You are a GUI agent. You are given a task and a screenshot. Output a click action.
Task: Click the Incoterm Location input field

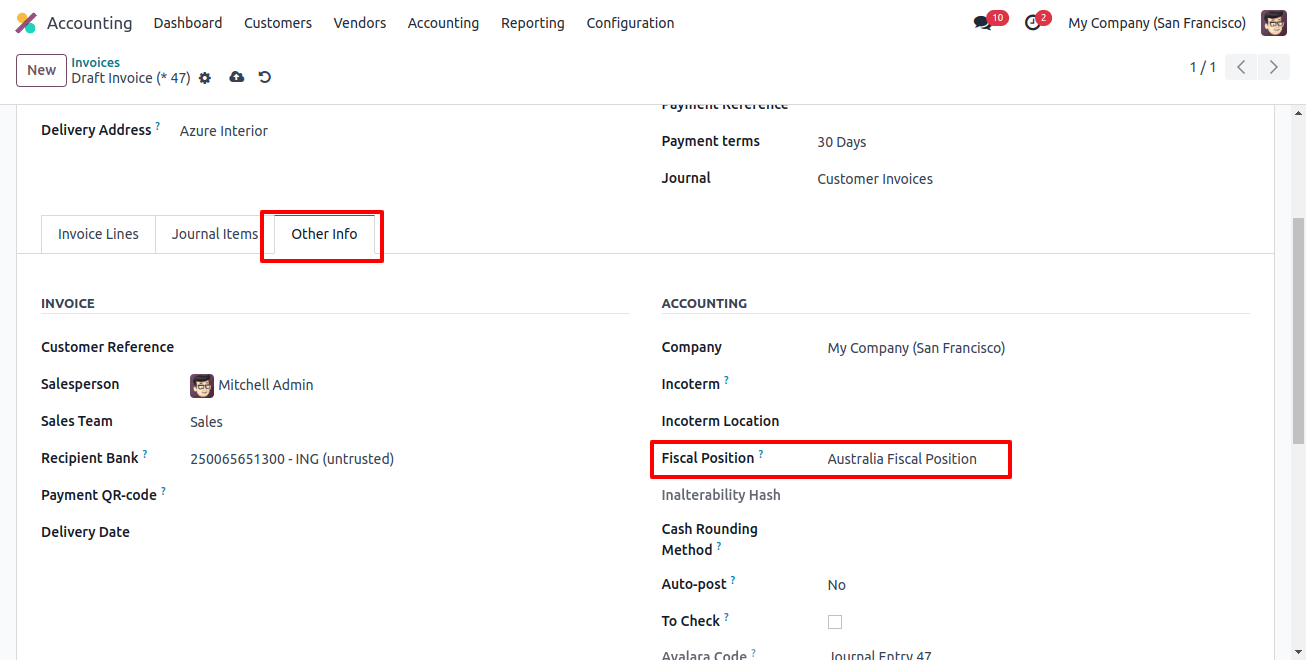coord(1039,422)
